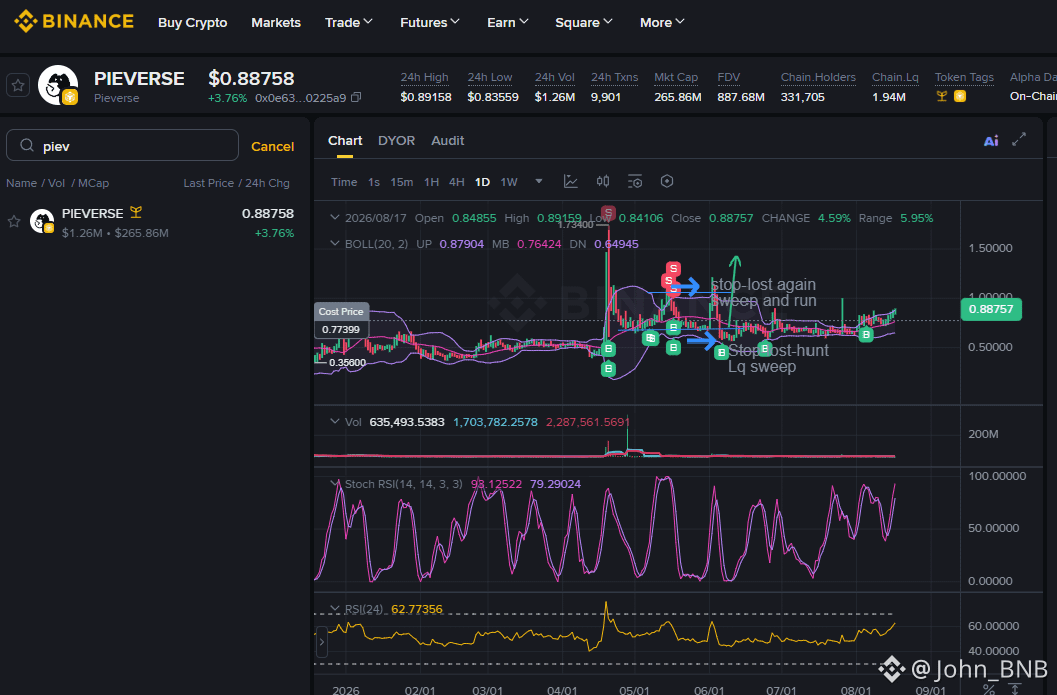Open candlestick style icon
Image resolution: width=1057 pixels, height=695 pixels.
click(603, 181)
